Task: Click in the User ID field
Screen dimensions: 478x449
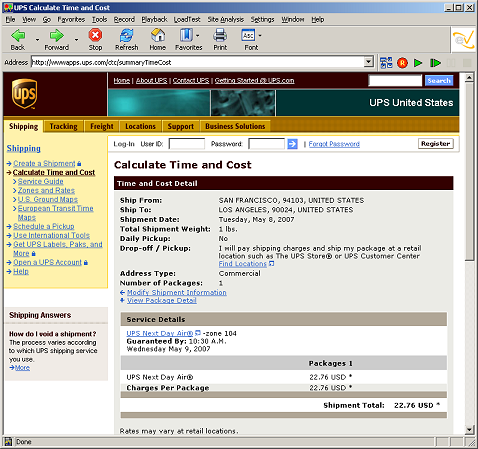Action: click(187, 144)
